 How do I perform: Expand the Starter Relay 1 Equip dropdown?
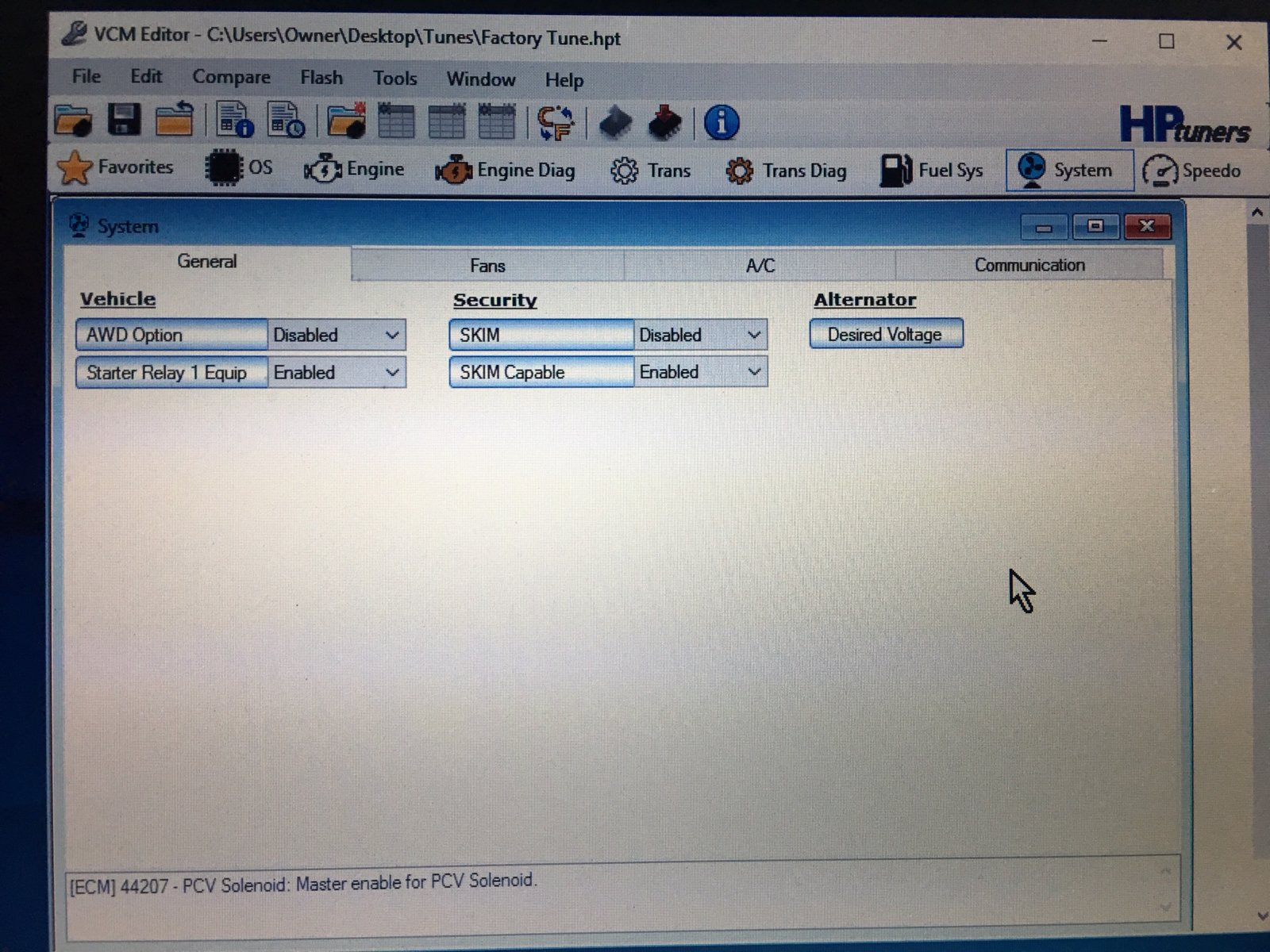[x=391, y=373]
